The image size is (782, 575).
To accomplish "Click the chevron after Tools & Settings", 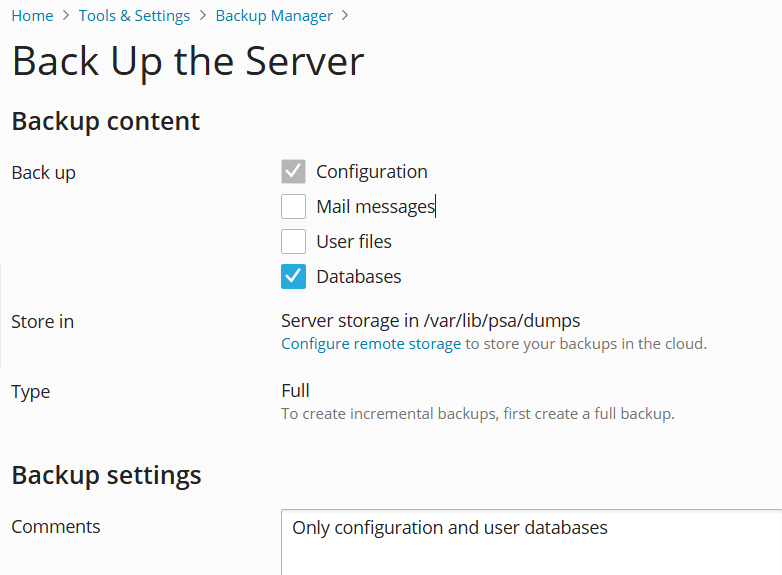I will click(x=202, y=15).
